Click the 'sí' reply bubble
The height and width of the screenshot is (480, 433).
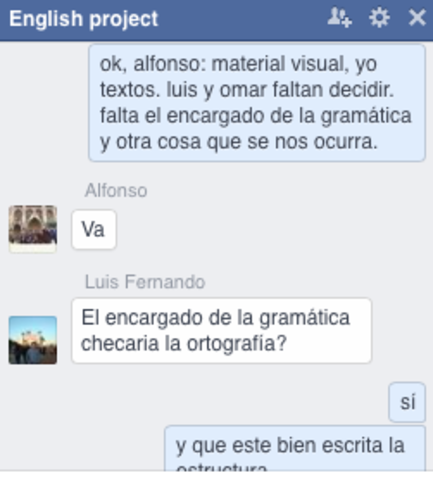coord(407,402)
